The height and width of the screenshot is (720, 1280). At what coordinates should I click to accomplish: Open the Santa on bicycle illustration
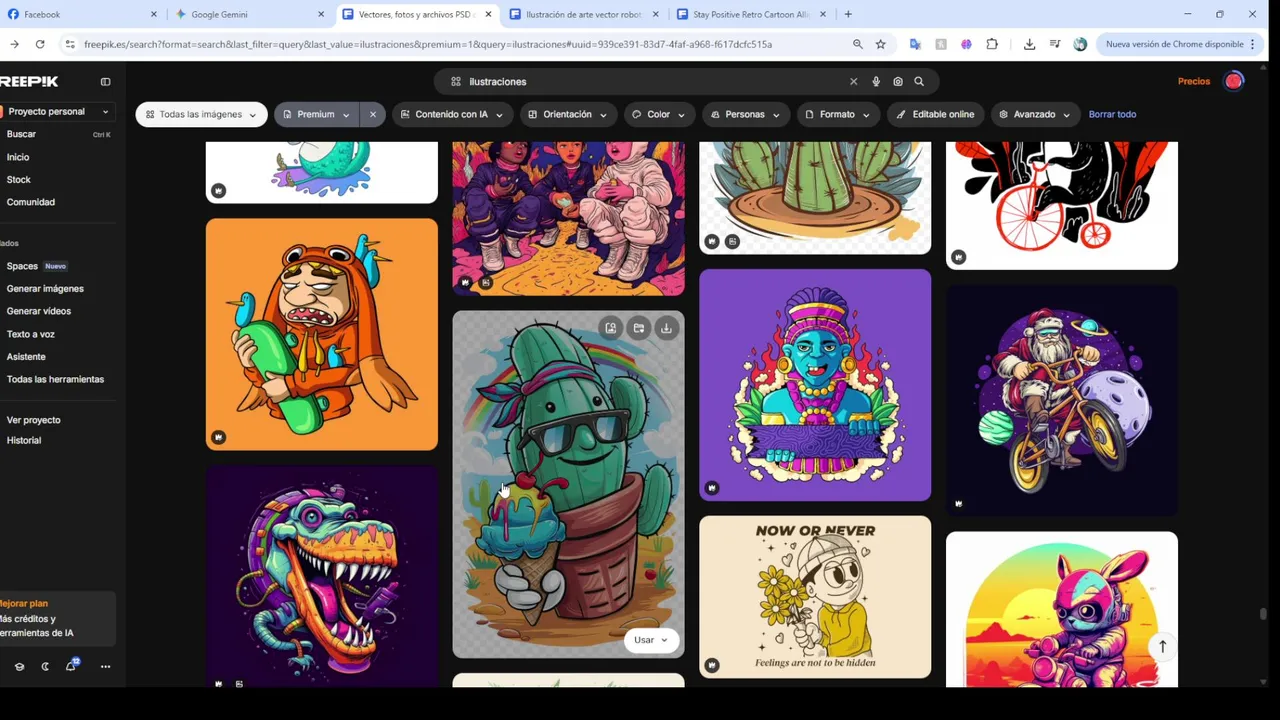(1062, 400)
